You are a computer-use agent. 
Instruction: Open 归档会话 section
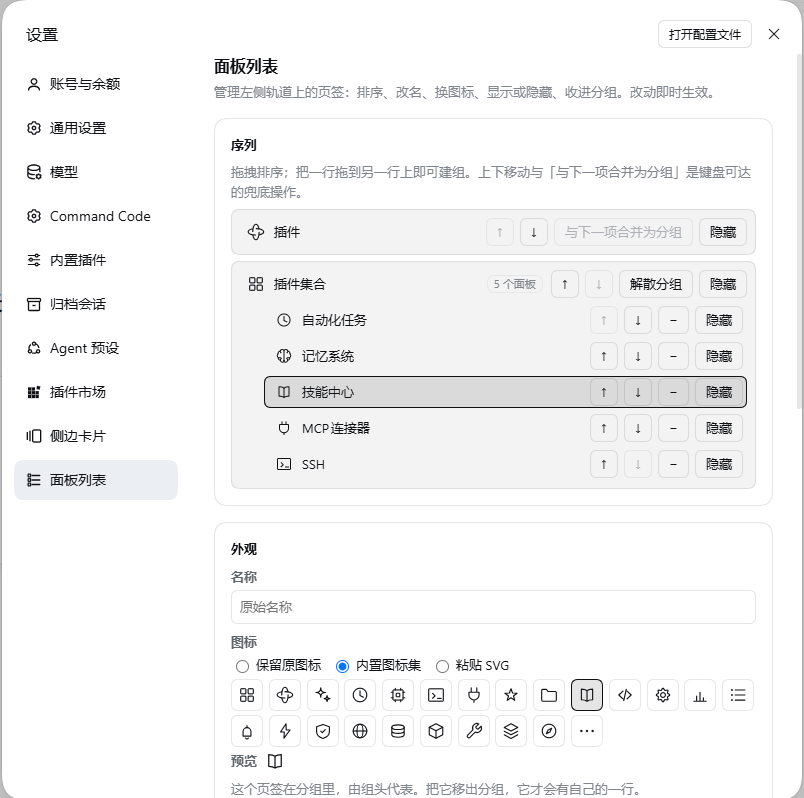[96, 304]
